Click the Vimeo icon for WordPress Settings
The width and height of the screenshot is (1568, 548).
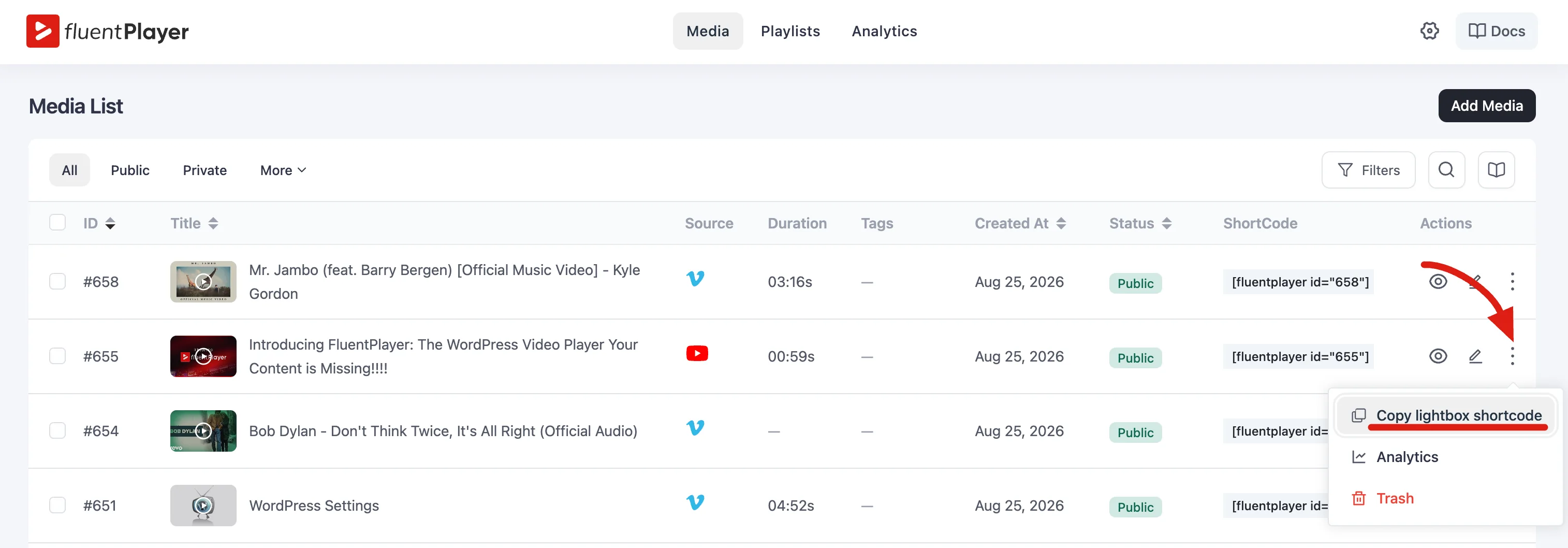pyautogui.click(x=695, y=502)
